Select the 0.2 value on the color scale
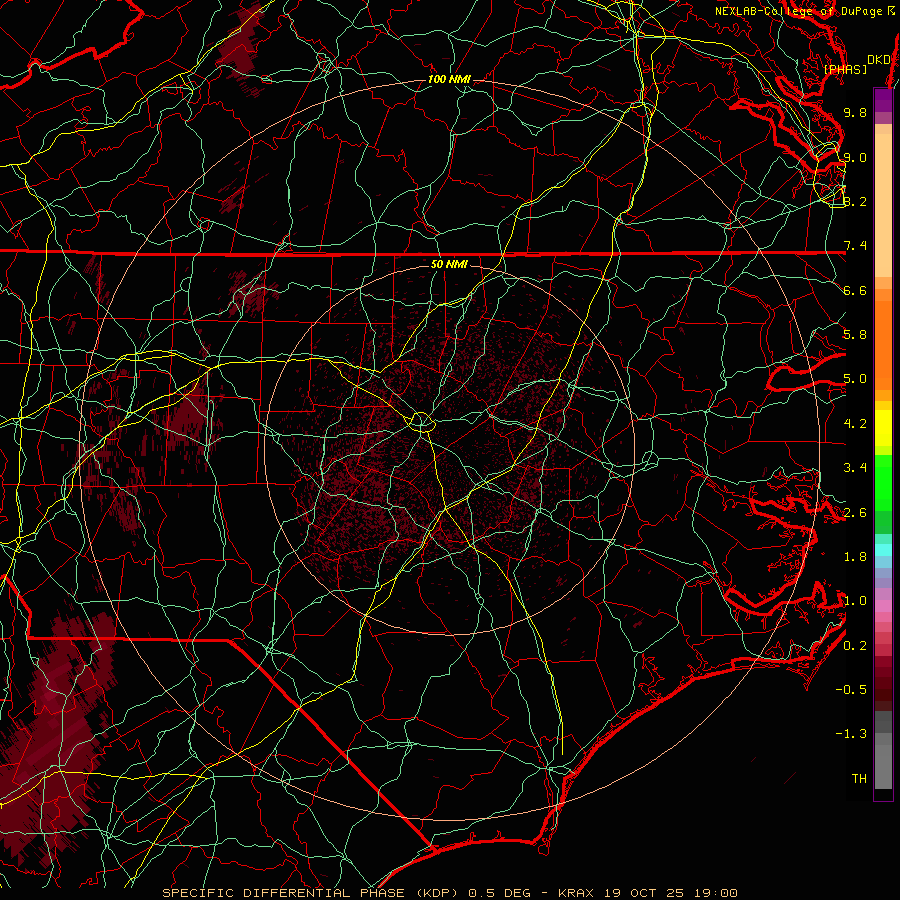The height and width of the screenshot is (900, 900). click(855, 646)
